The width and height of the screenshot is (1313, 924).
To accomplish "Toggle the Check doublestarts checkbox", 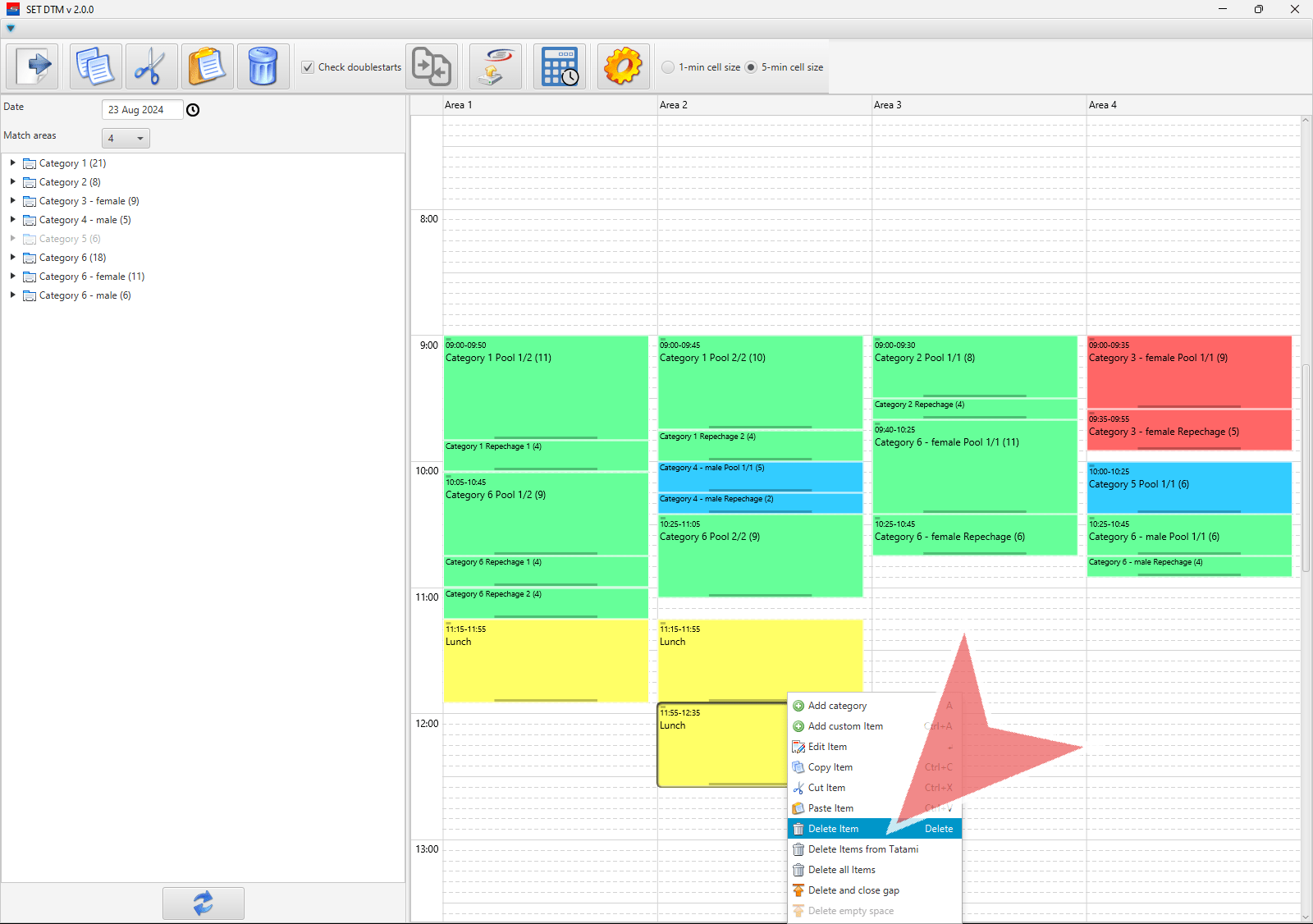I will [308, 67].
